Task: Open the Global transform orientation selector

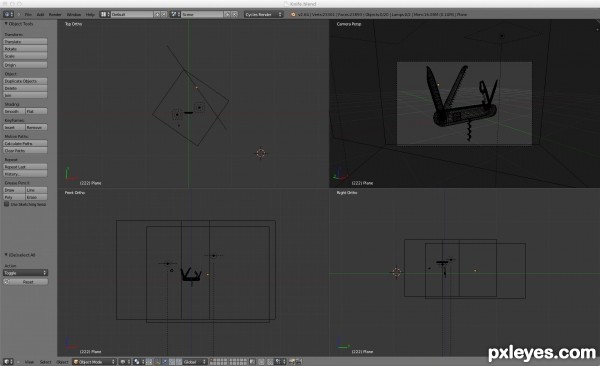Action: 194,361
